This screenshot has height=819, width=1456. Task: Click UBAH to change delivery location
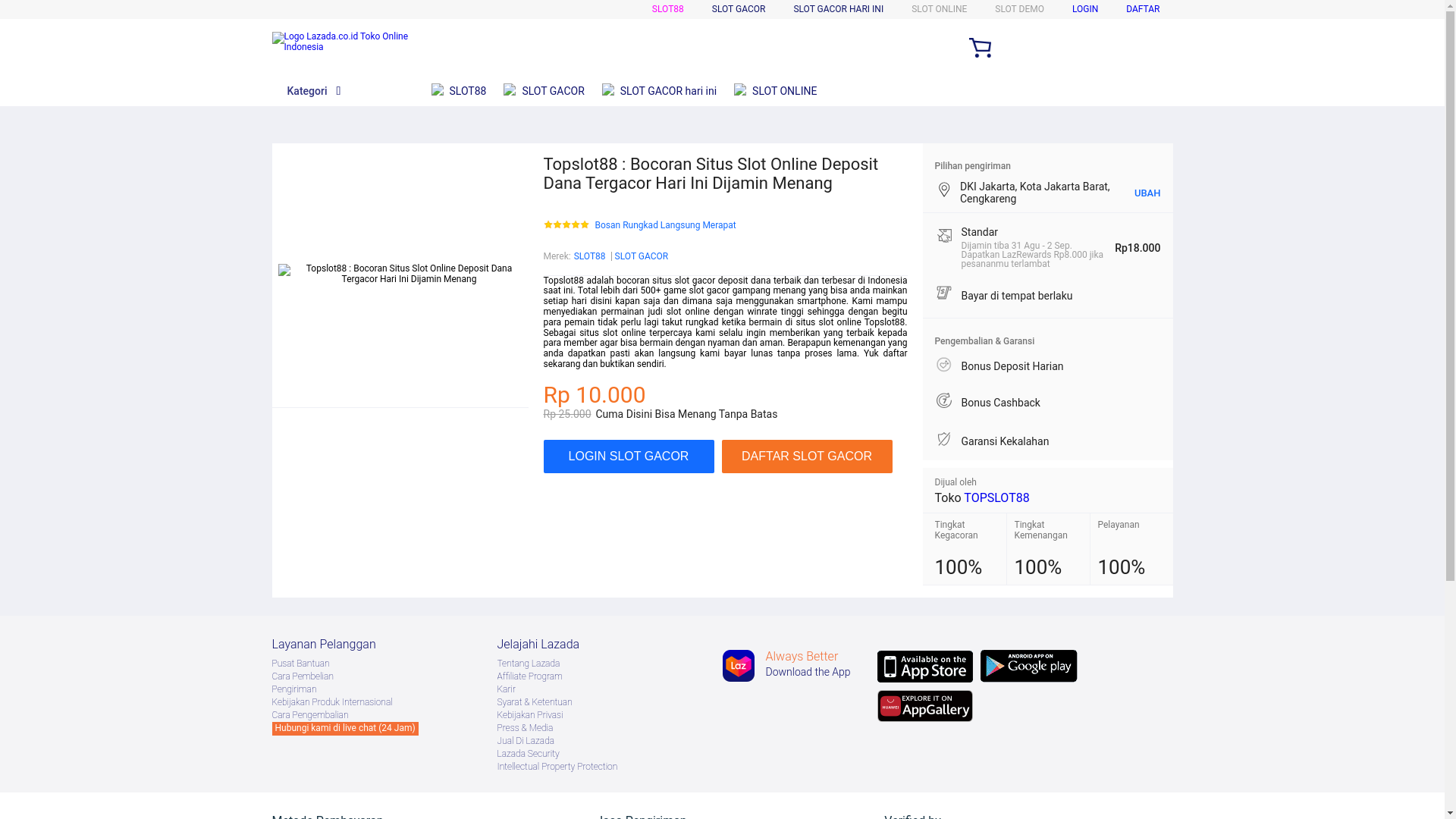pyautogui.click(x=1147, y=193)
